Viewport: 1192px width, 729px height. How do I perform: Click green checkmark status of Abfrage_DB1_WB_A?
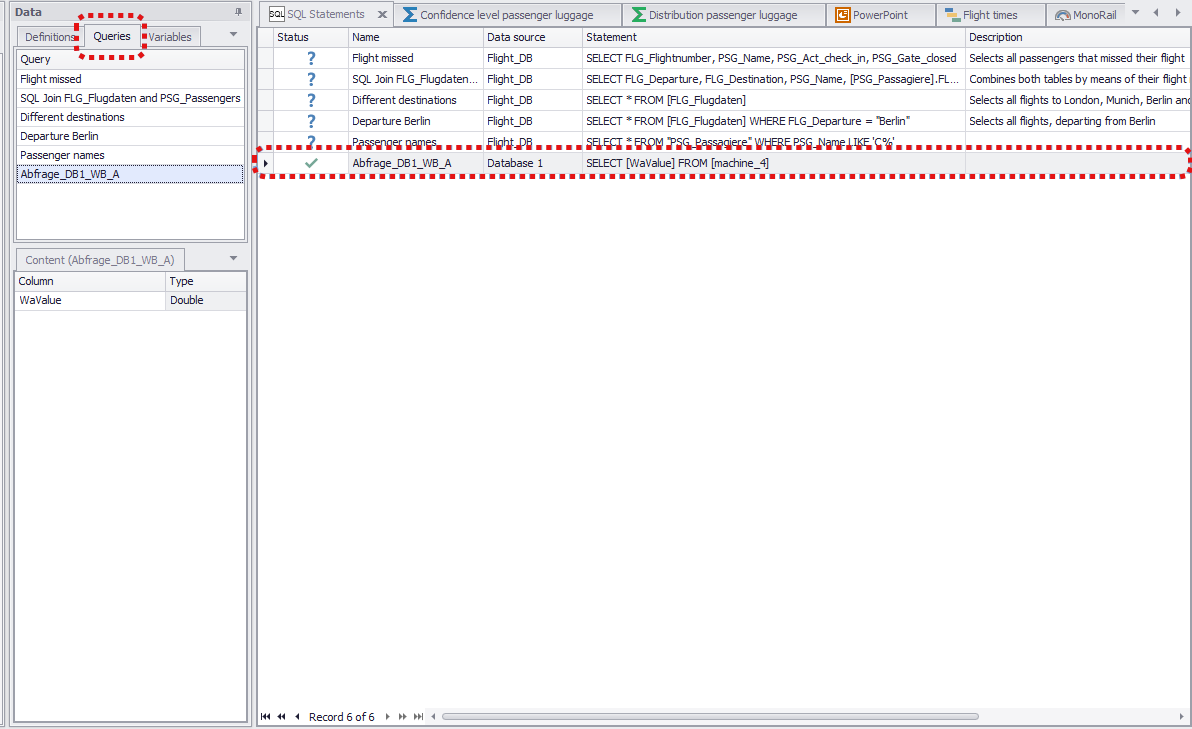[311, 163]
